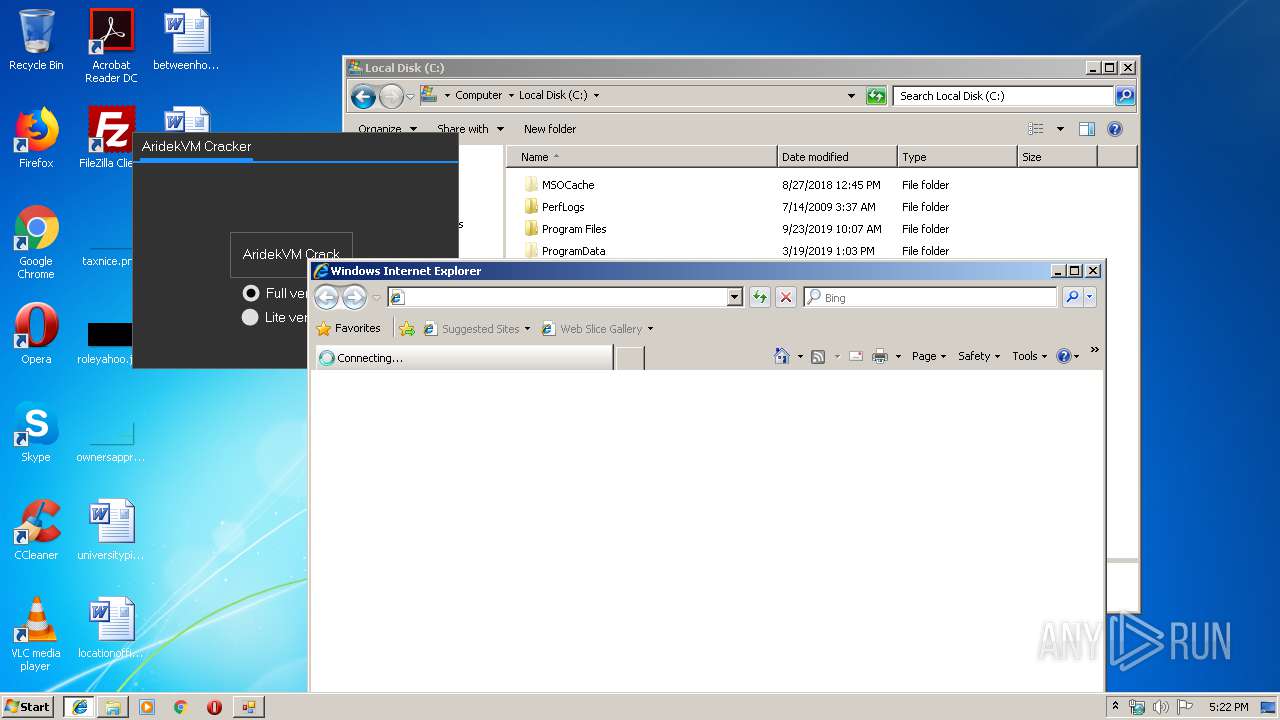1280x720 pixels.
Task: Click the Bing search magnifier button
Action: (x=1072, y=297)
